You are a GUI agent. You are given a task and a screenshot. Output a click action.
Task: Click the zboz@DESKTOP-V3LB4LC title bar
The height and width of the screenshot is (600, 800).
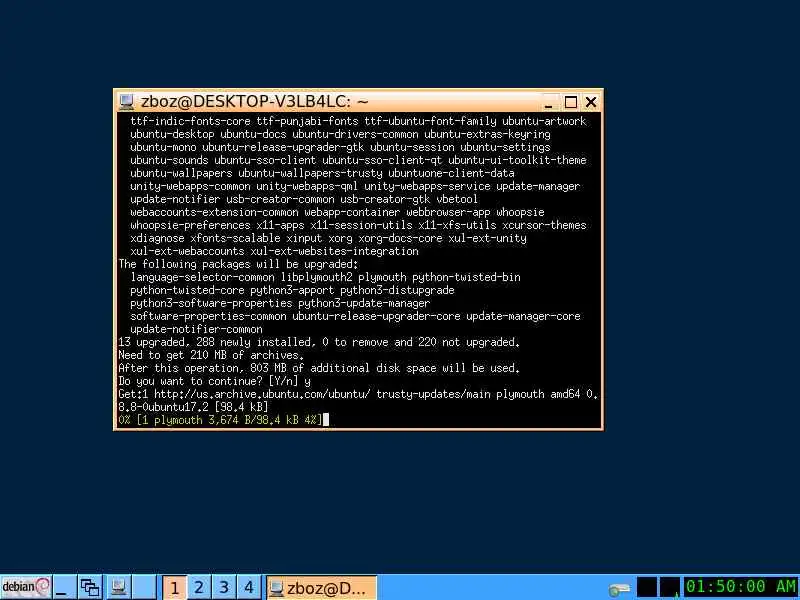(332, 102)
